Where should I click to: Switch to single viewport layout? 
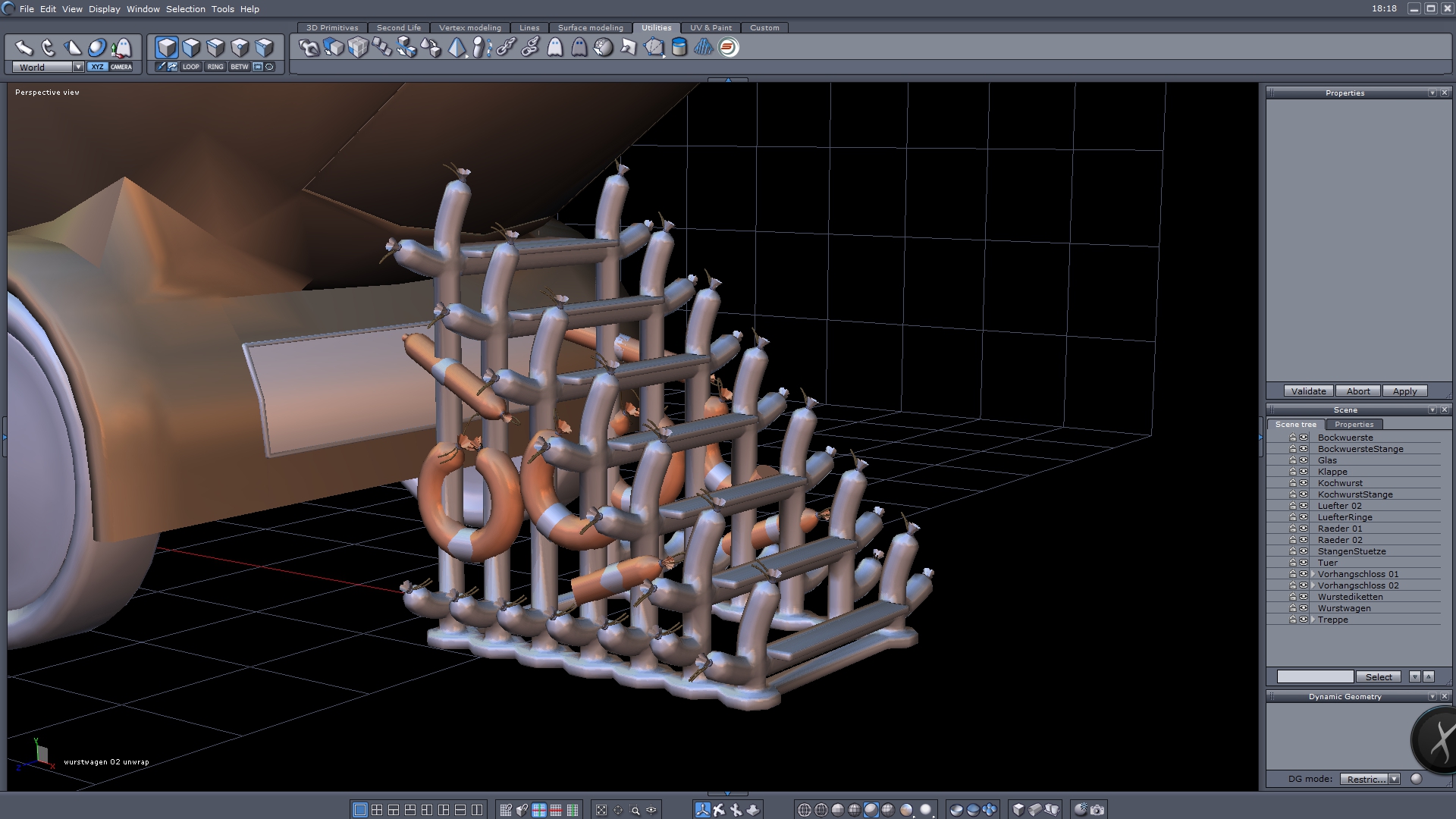point(360,810)
